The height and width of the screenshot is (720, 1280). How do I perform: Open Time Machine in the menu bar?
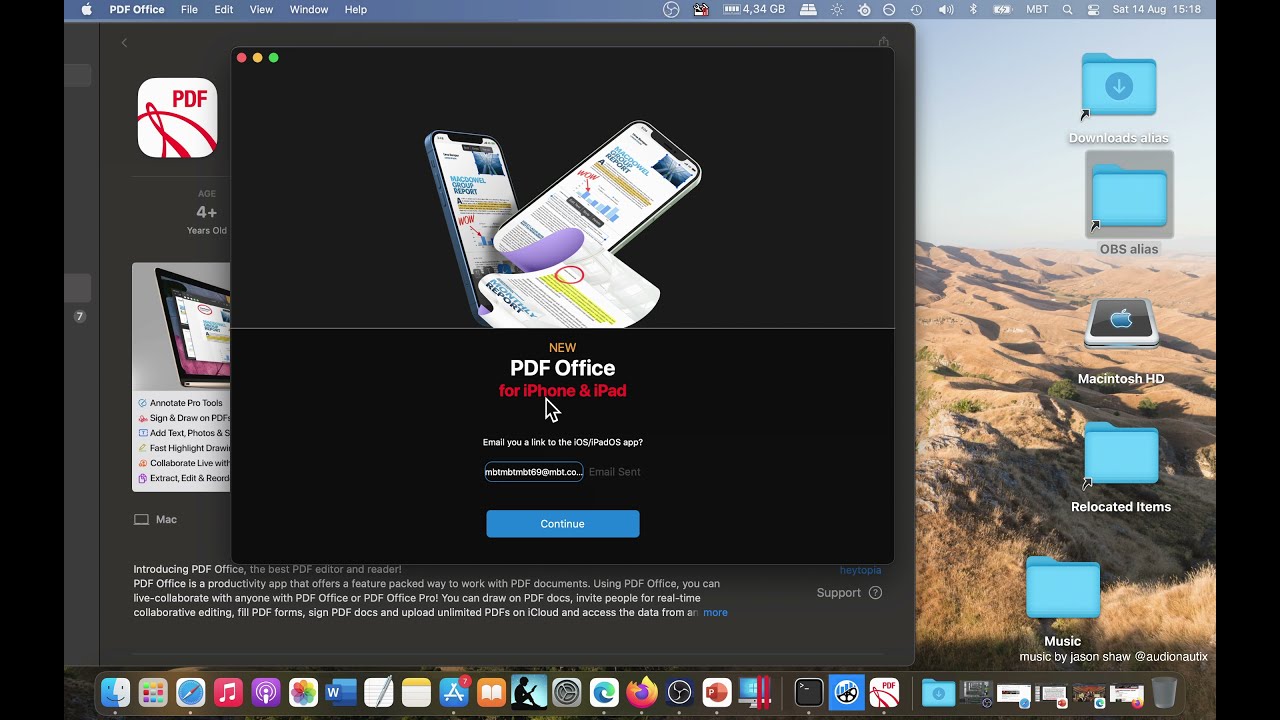coord(916,9)
